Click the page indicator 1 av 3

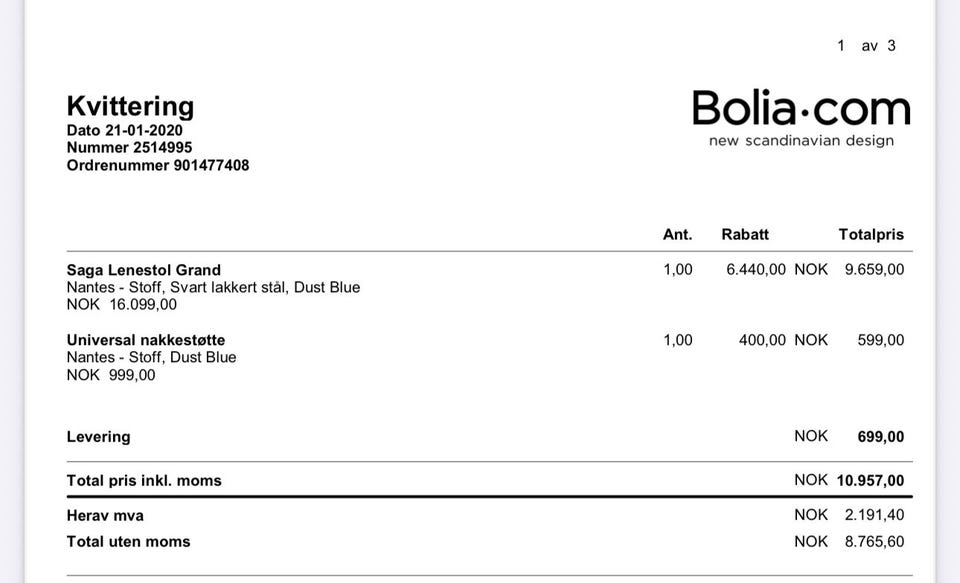click(x=866, y=46)
